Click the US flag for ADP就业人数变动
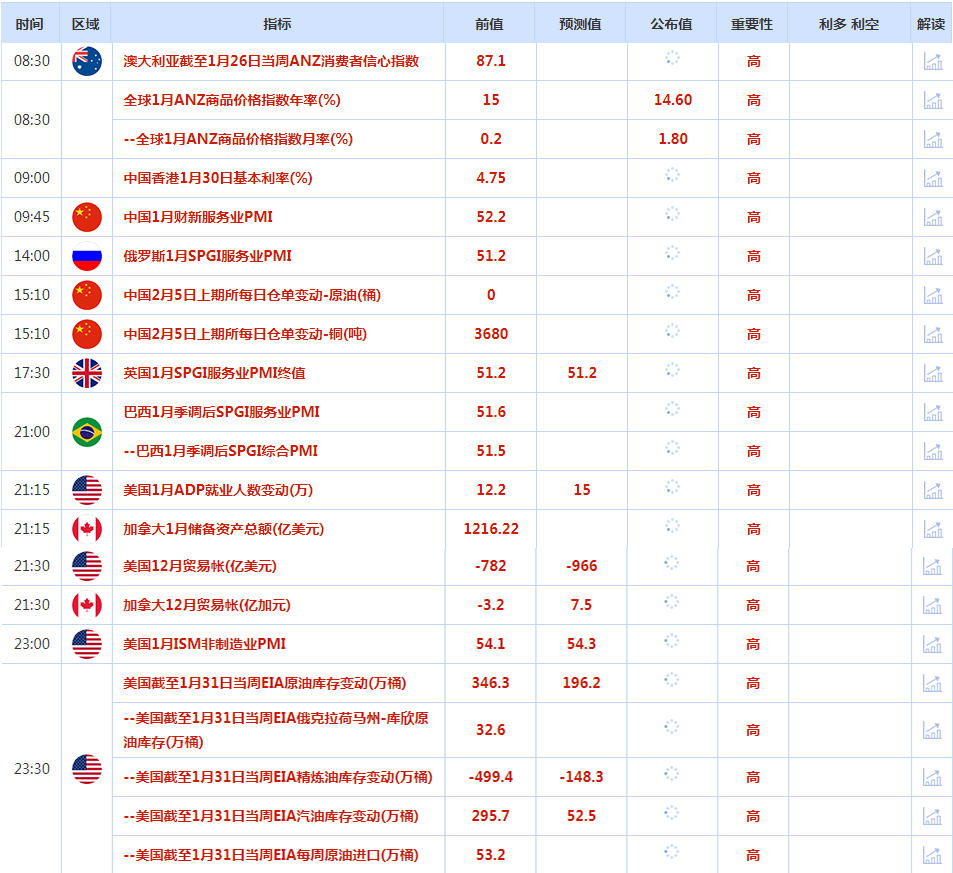 point(87,490)
